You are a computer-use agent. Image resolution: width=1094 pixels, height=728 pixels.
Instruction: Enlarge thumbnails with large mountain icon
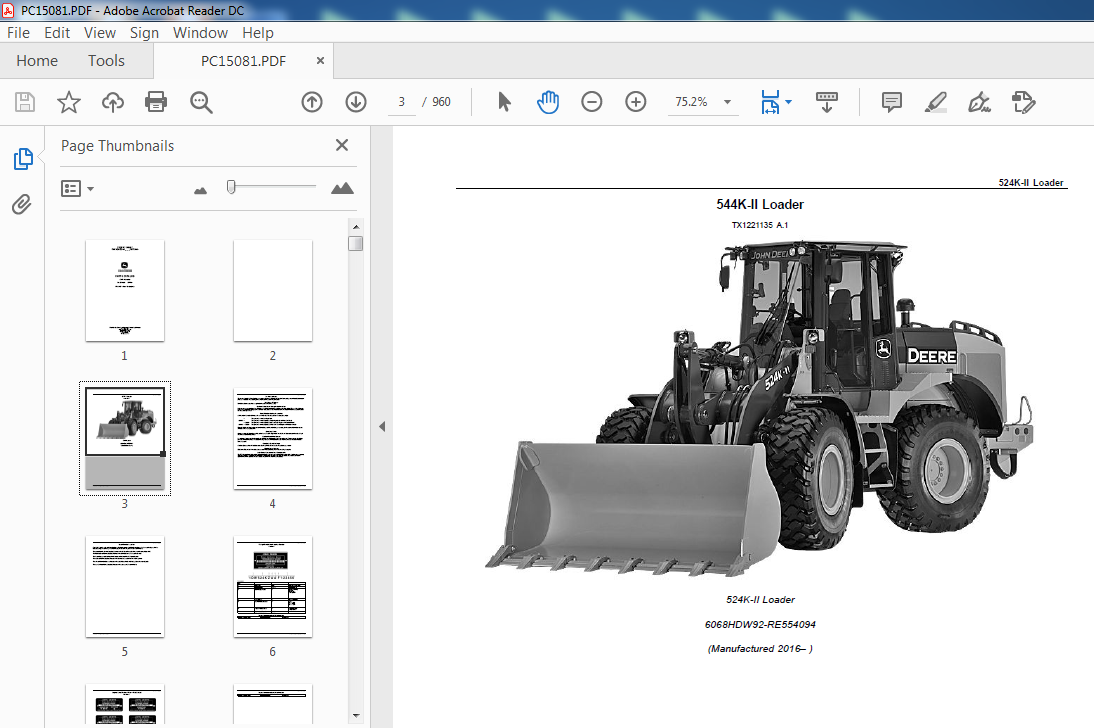(342, 188)
